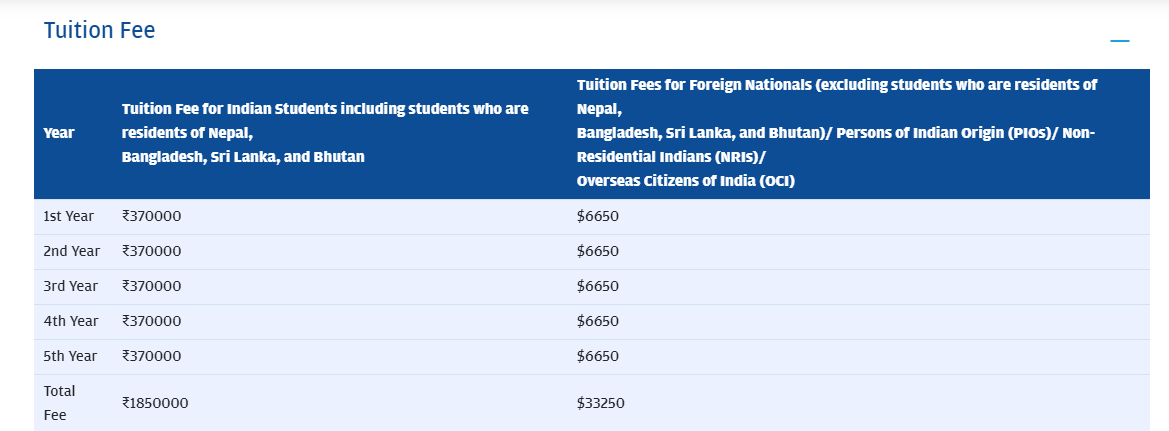Click the 5th Year ₹370000 cell
The height and width of the screenshot is (431, 1169).
[152, 356]
